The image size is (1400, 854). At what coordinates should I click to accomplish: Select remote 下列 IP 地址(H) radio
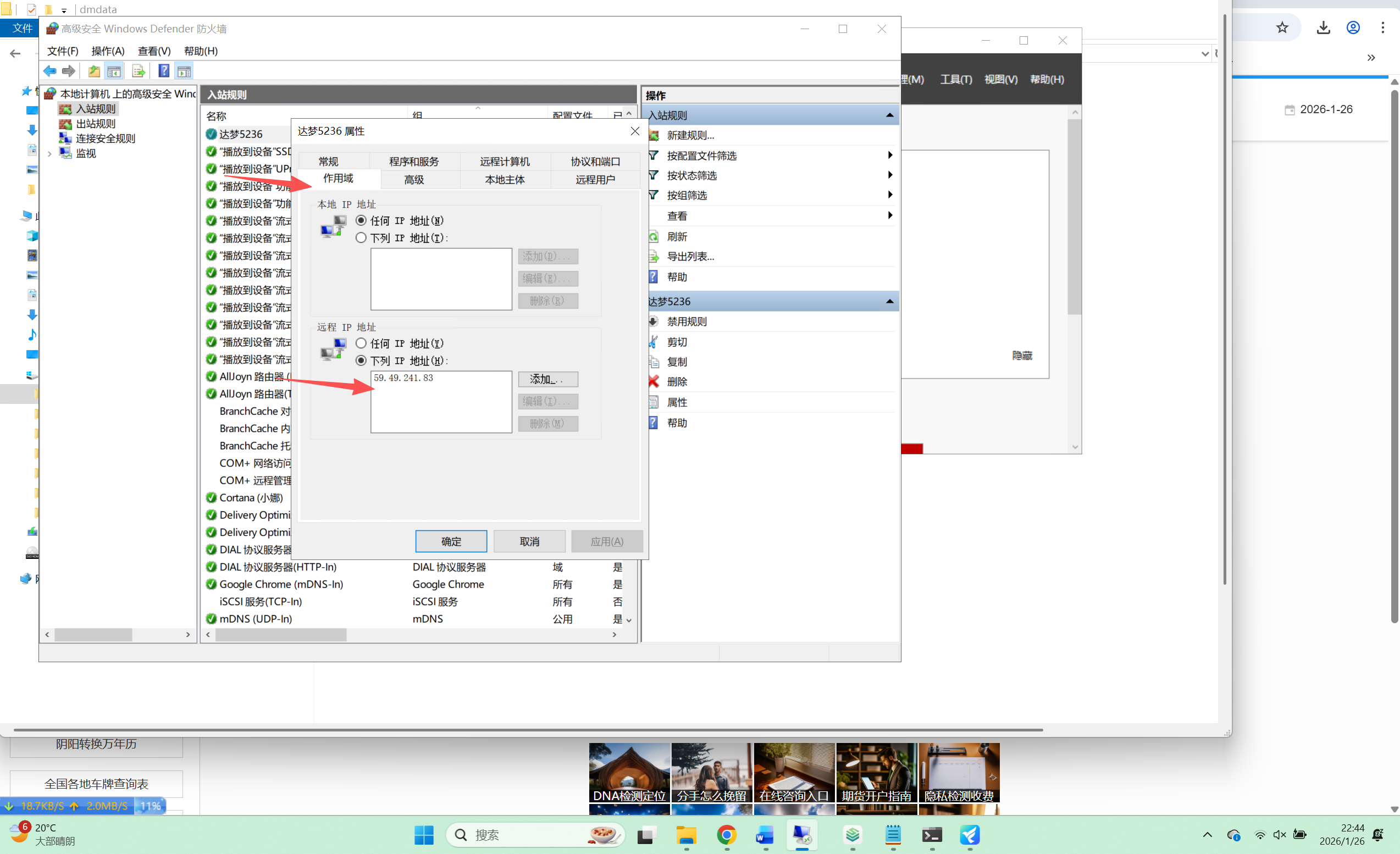tap(361, 361)
